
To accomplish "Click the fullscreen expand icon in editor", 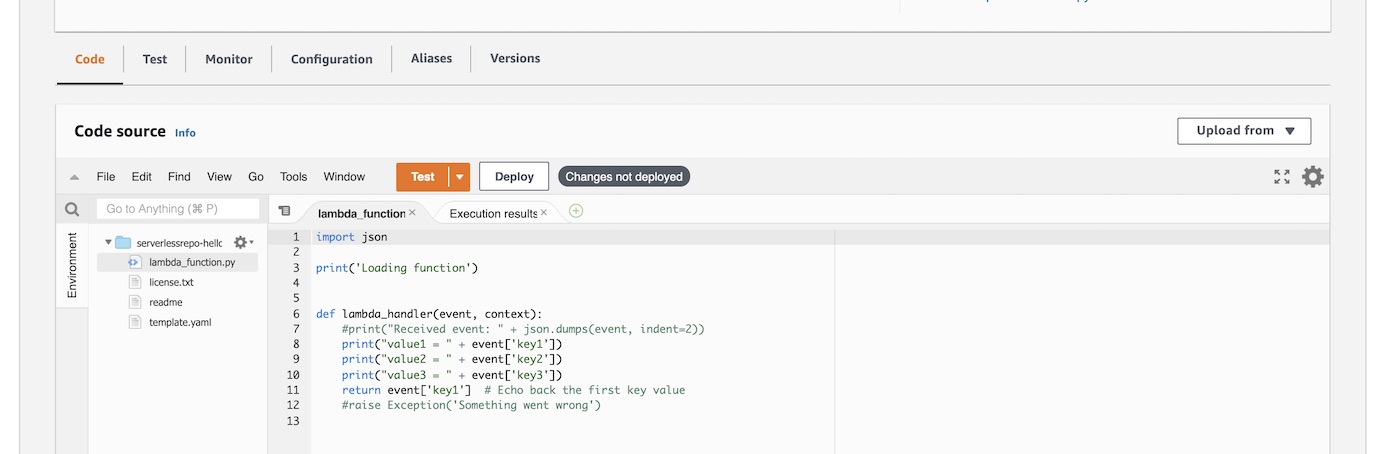I will [1281, 177].
